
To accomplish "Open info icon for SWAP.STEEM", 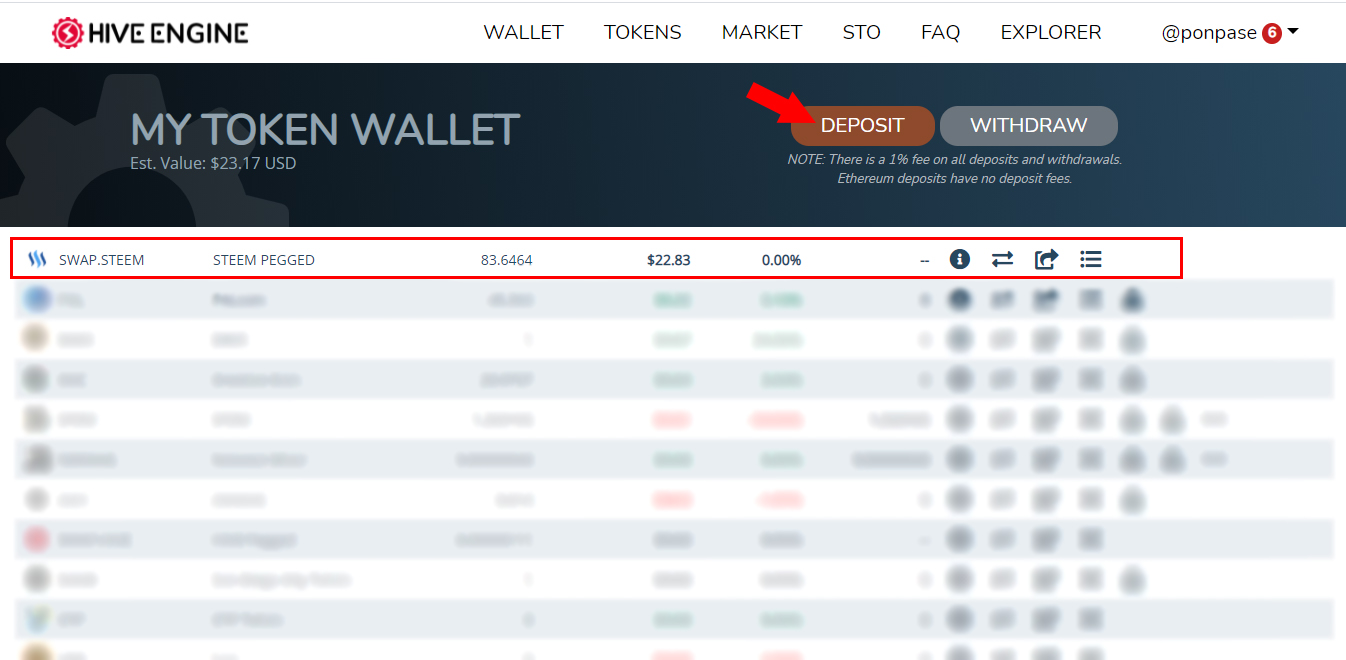I will coord(960,259).
